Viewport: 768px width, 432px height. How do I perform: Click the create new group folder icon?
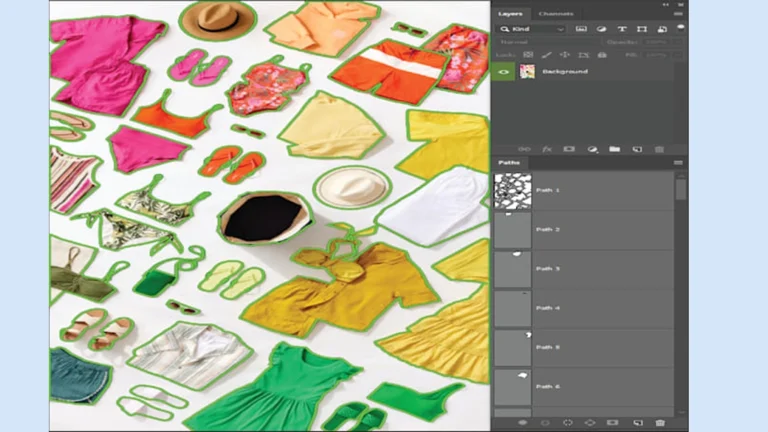tap(615, 149)
